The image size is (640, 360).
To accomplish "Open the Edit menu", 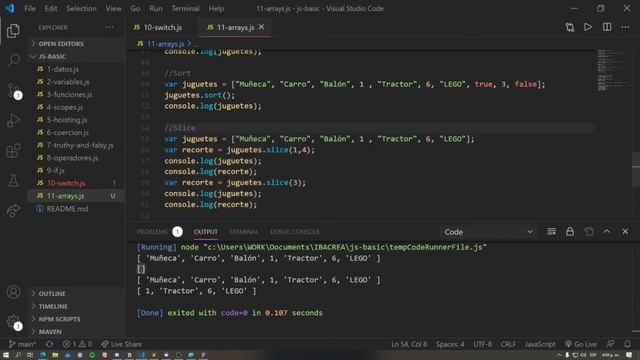I will [x=51, y=8].
